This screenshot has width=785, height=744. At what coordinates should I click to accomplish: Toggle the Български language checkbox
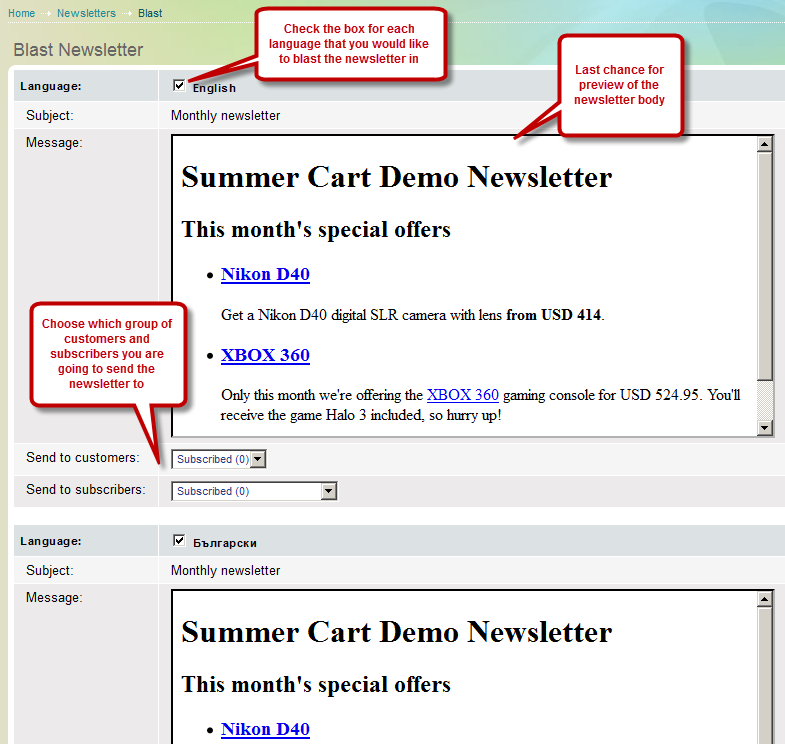tap(179, 541)
